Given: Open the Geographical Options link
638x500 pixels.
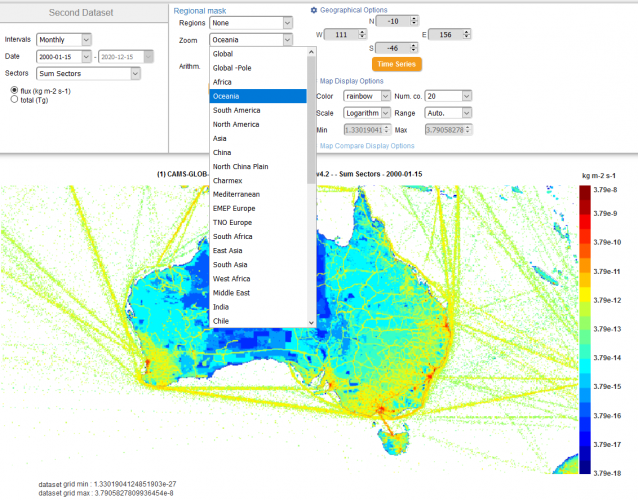Looking at the screenshot, I should coord(353,10).
